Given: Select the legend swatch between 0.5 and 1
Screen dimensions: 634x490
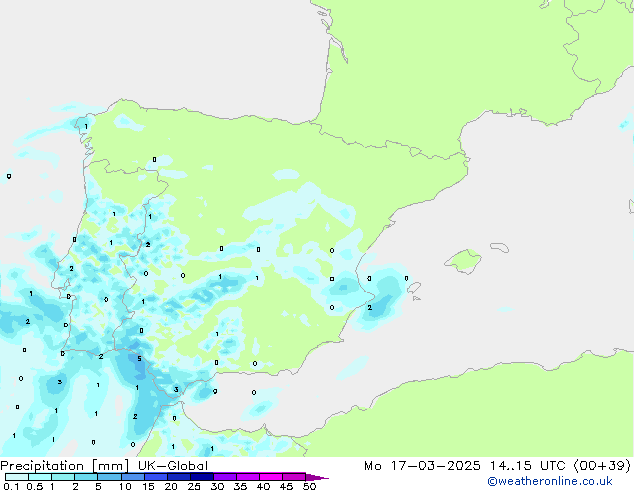Looking at the screenshot, I should click(x=40, y=477).
